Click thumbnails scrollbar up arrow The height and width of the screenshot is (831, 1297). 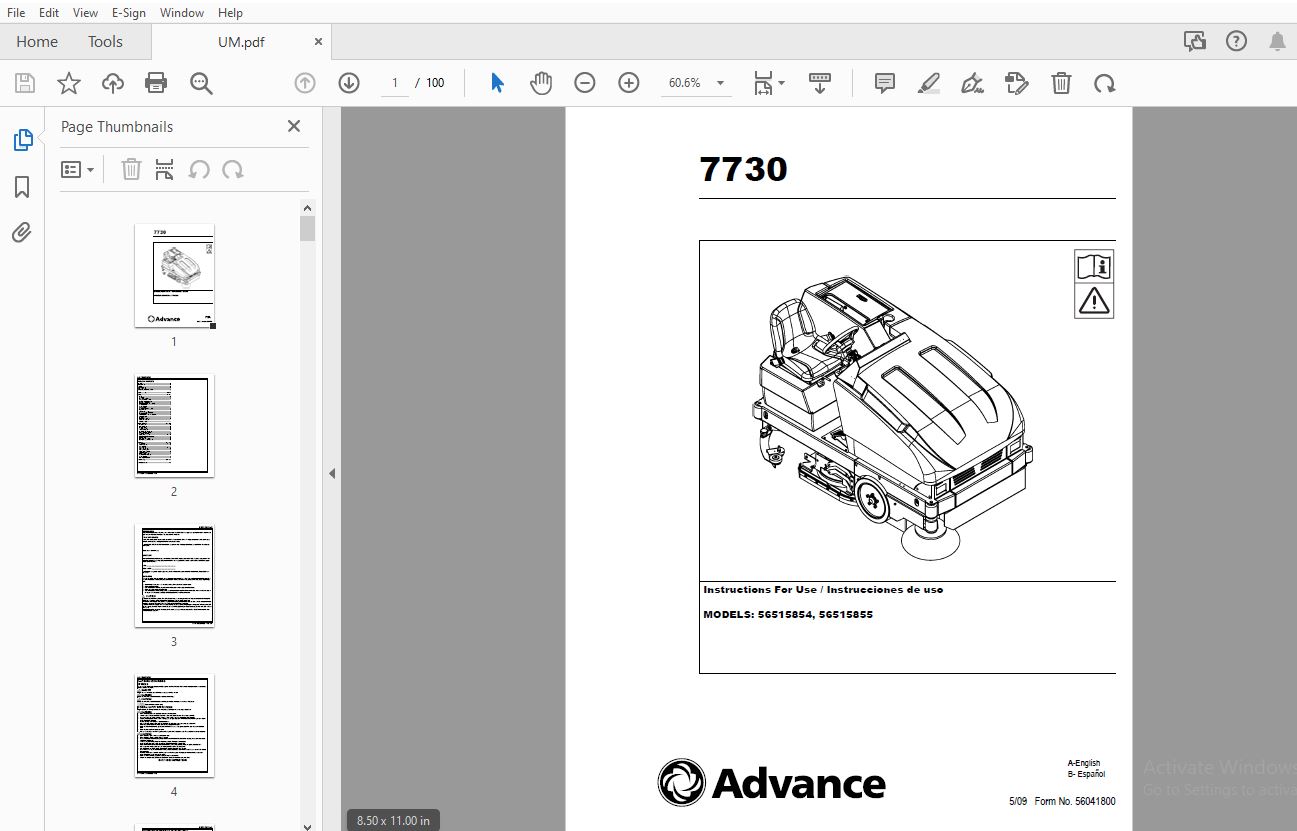click(x=307, y=208)
